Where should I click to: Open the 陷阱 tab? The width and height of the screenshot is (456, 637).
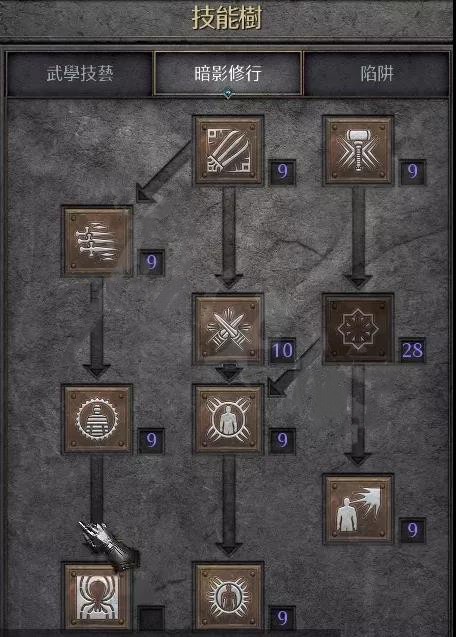coord(377,74)
